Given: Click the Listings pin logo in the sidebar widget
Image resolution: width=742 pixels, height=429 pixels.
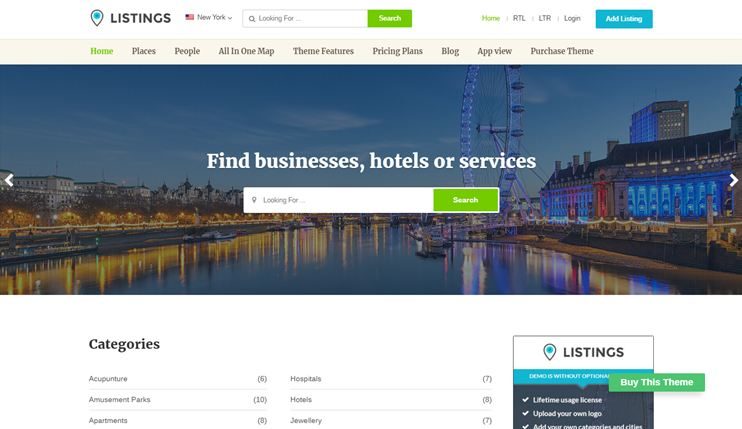Looking at the screenshot, I should coord(549,352).
